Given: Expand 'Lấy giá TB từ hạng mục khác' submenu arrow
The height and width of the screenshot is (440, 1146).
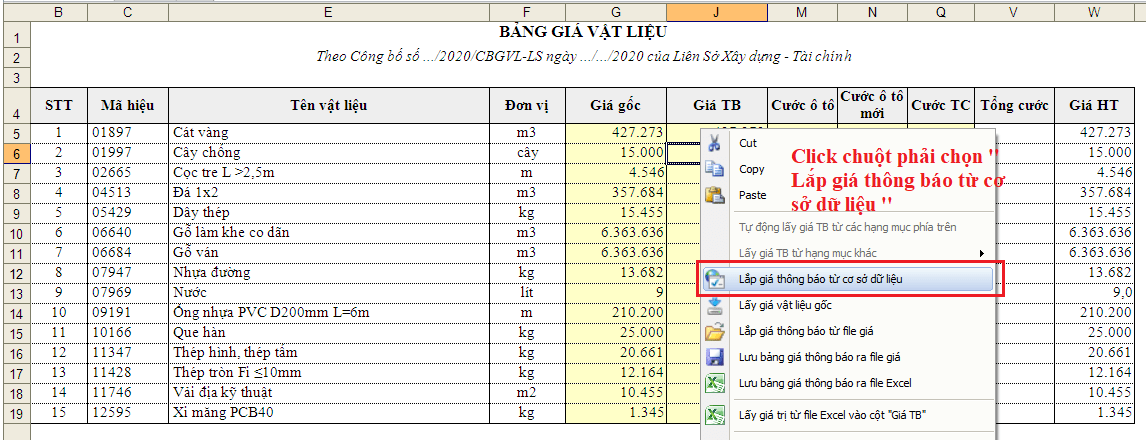Looking at the screenshot, I should pyautogui.click(x=981, y=253).
